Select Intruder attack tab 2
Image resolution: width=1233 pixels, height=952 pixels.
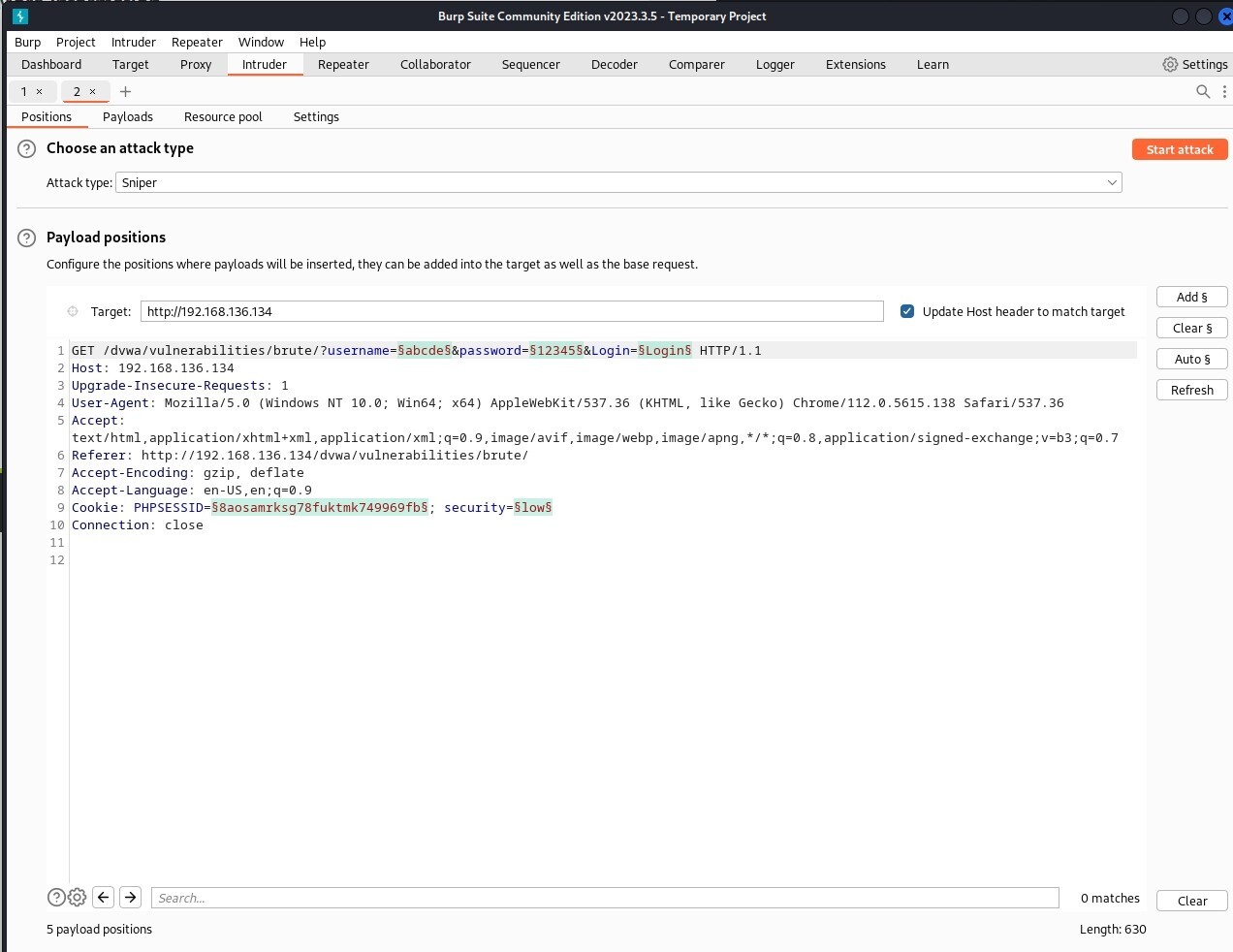[x=77, y=91]
